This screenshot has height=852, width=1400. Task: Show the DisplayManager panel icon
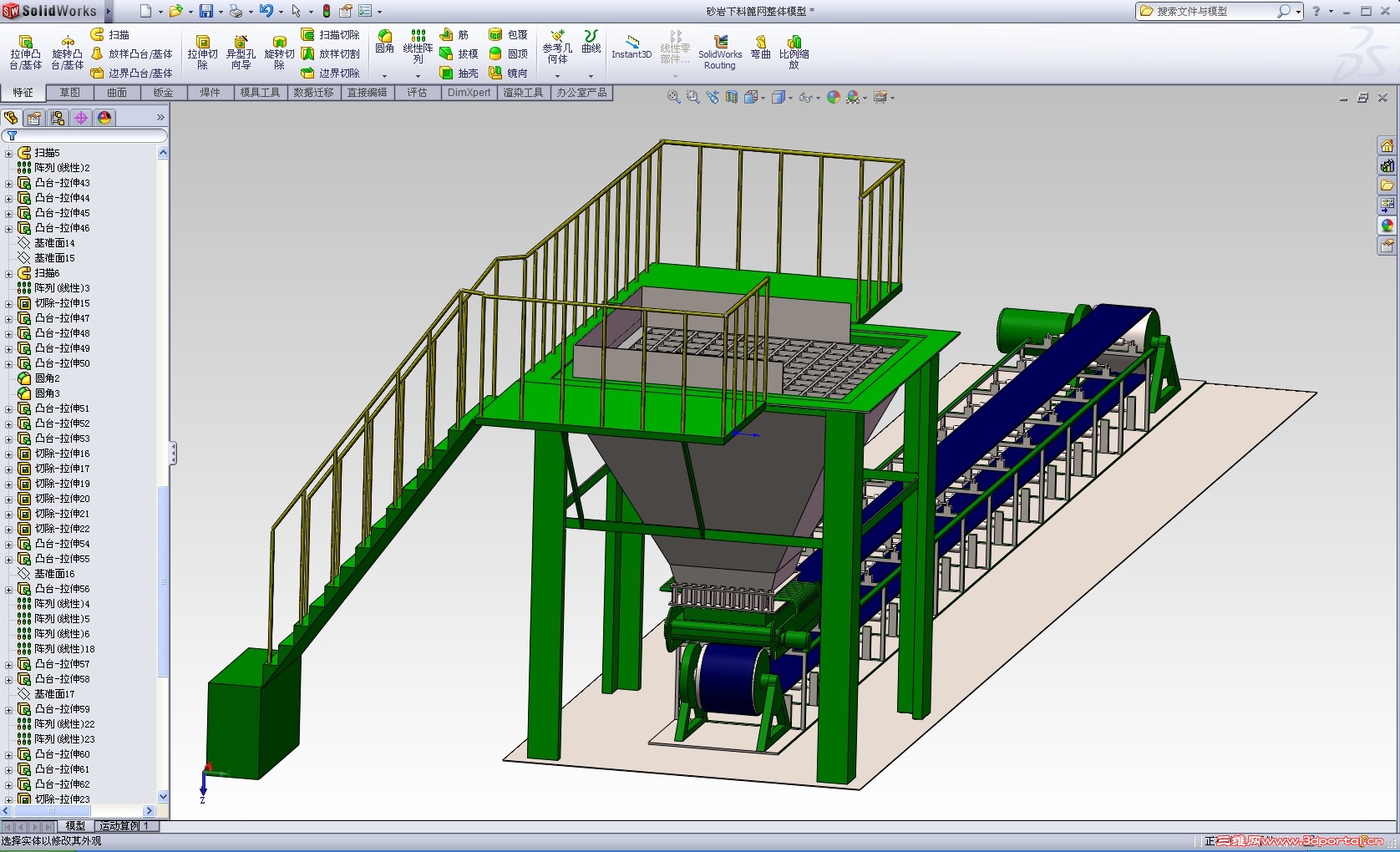104,118
